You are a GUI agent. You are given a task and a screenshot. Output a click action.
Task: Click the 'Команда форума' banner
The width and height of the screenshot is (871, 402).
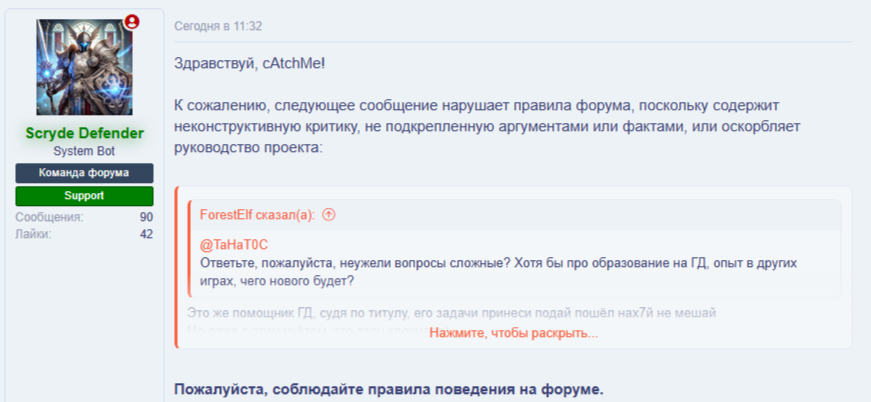84,173
